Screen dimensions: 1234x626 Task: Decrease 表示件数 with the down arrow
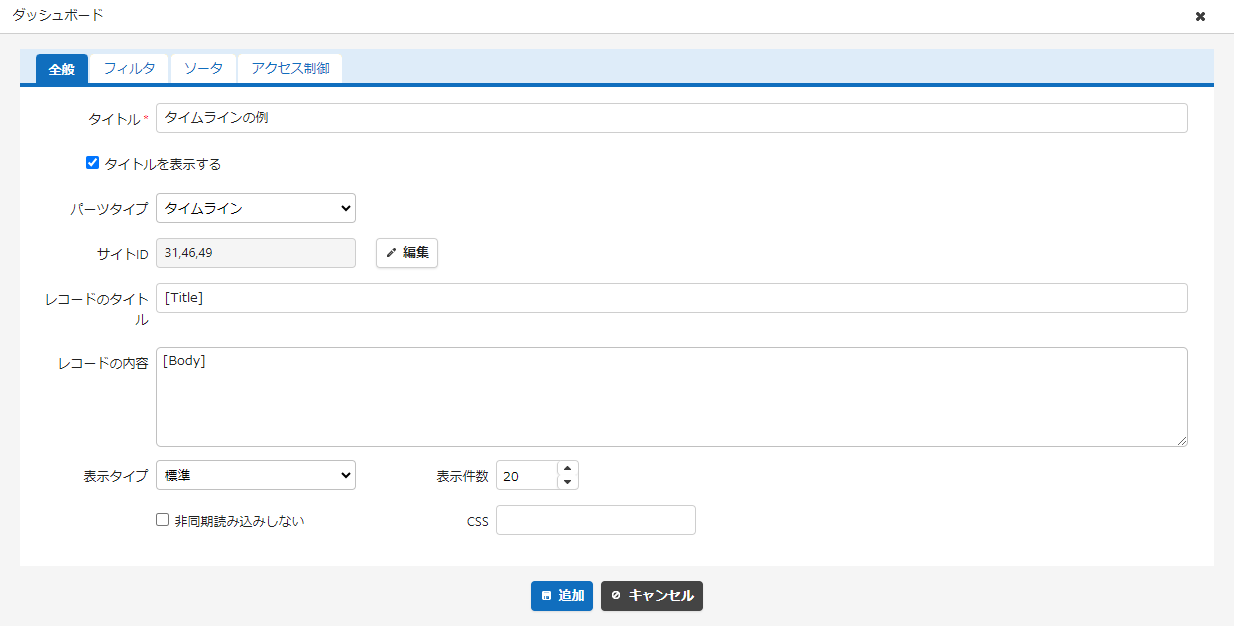click(x=567, y=483)
